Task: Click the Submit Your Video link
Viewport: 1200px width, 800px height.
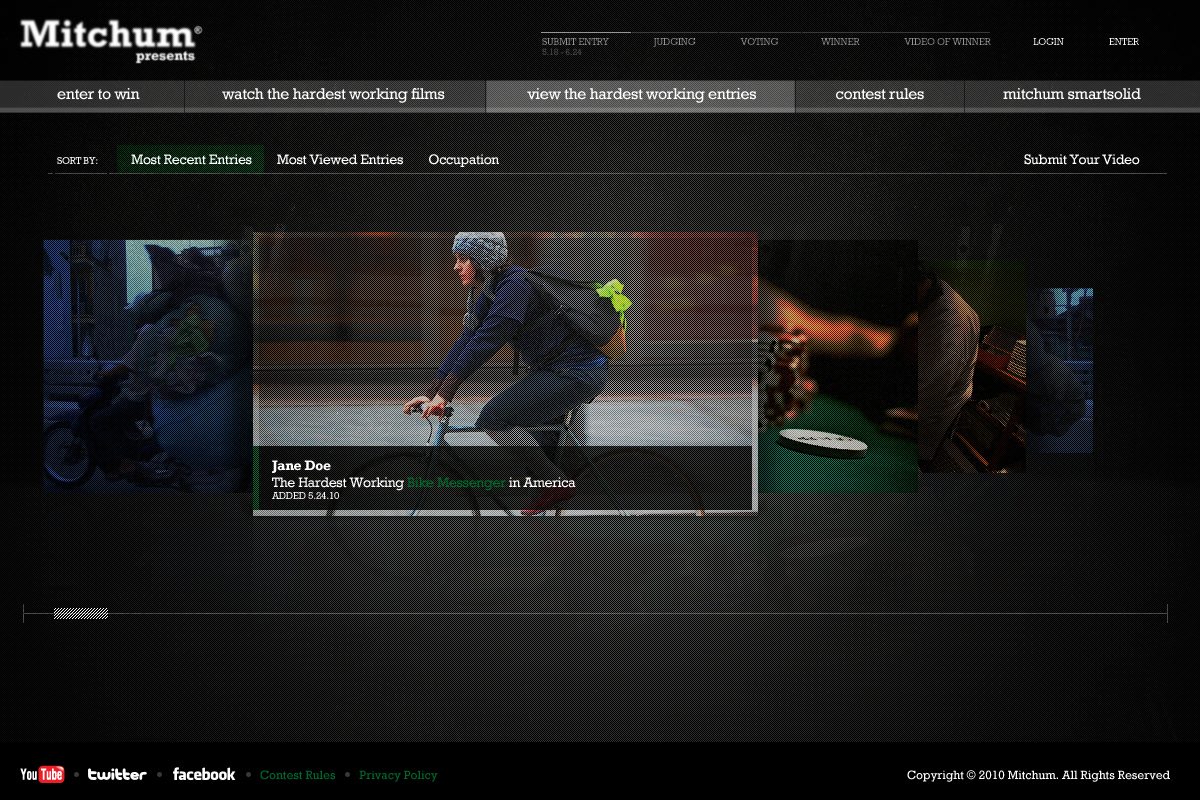Action: (1081, 160)
